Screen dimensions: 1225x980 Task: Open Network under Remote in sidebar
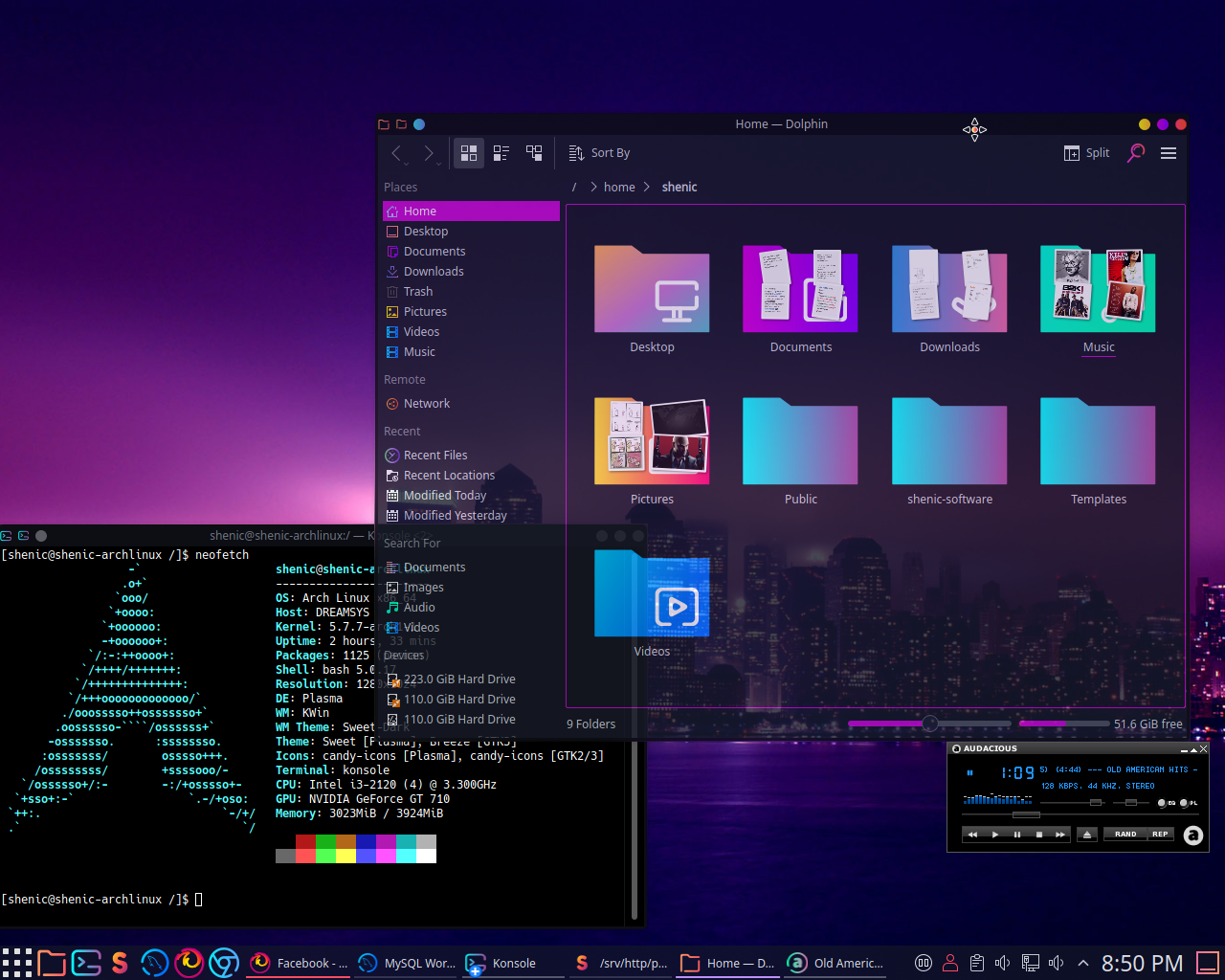click(x=471, y=404)
